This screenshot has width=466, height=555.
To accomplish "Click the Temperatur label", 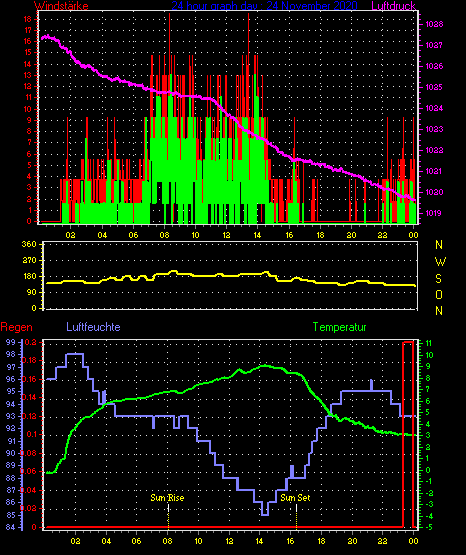I will coord(339,327).
